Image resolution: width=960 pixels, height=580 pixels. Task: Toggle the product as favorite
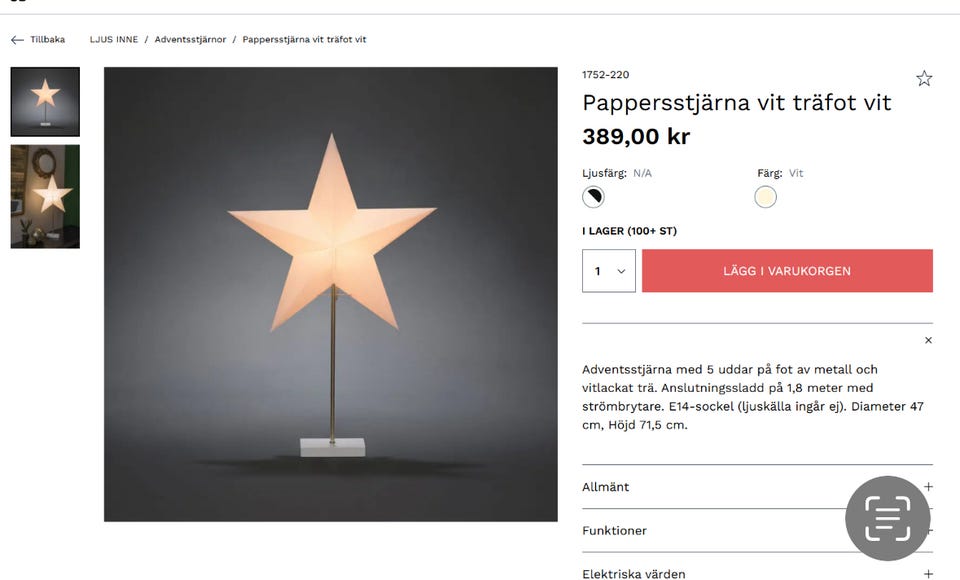(923, 77)
